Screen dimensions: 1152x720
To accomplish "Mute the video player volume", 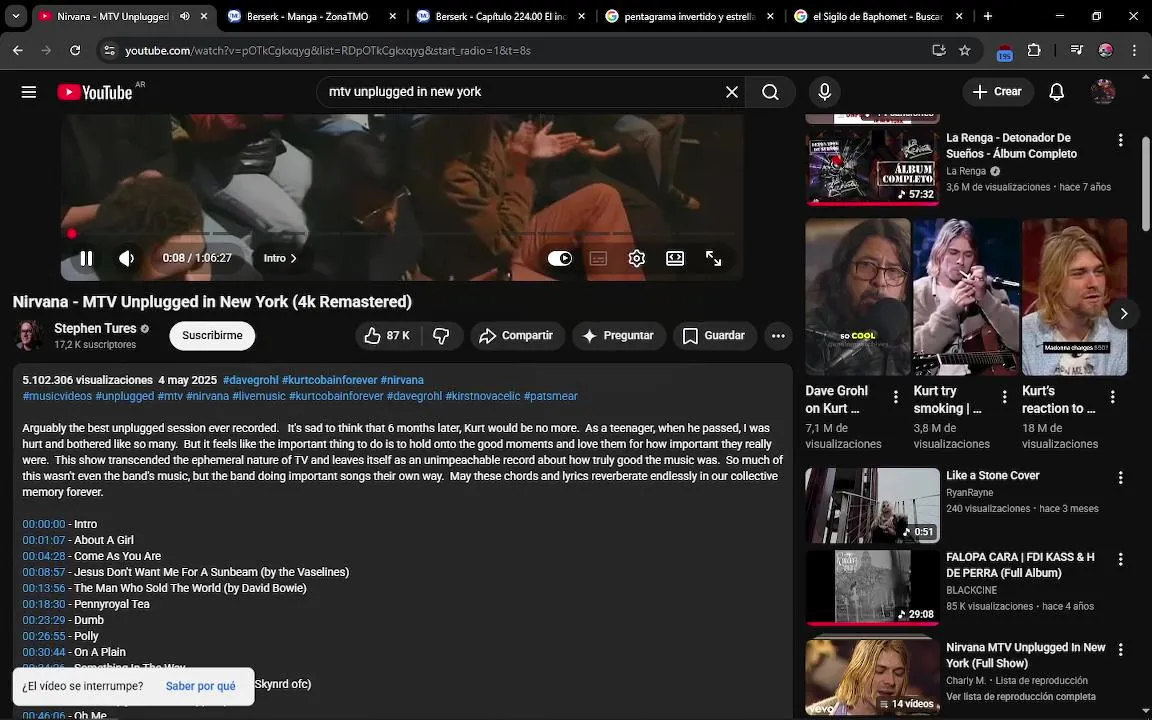I will [126, 259].
